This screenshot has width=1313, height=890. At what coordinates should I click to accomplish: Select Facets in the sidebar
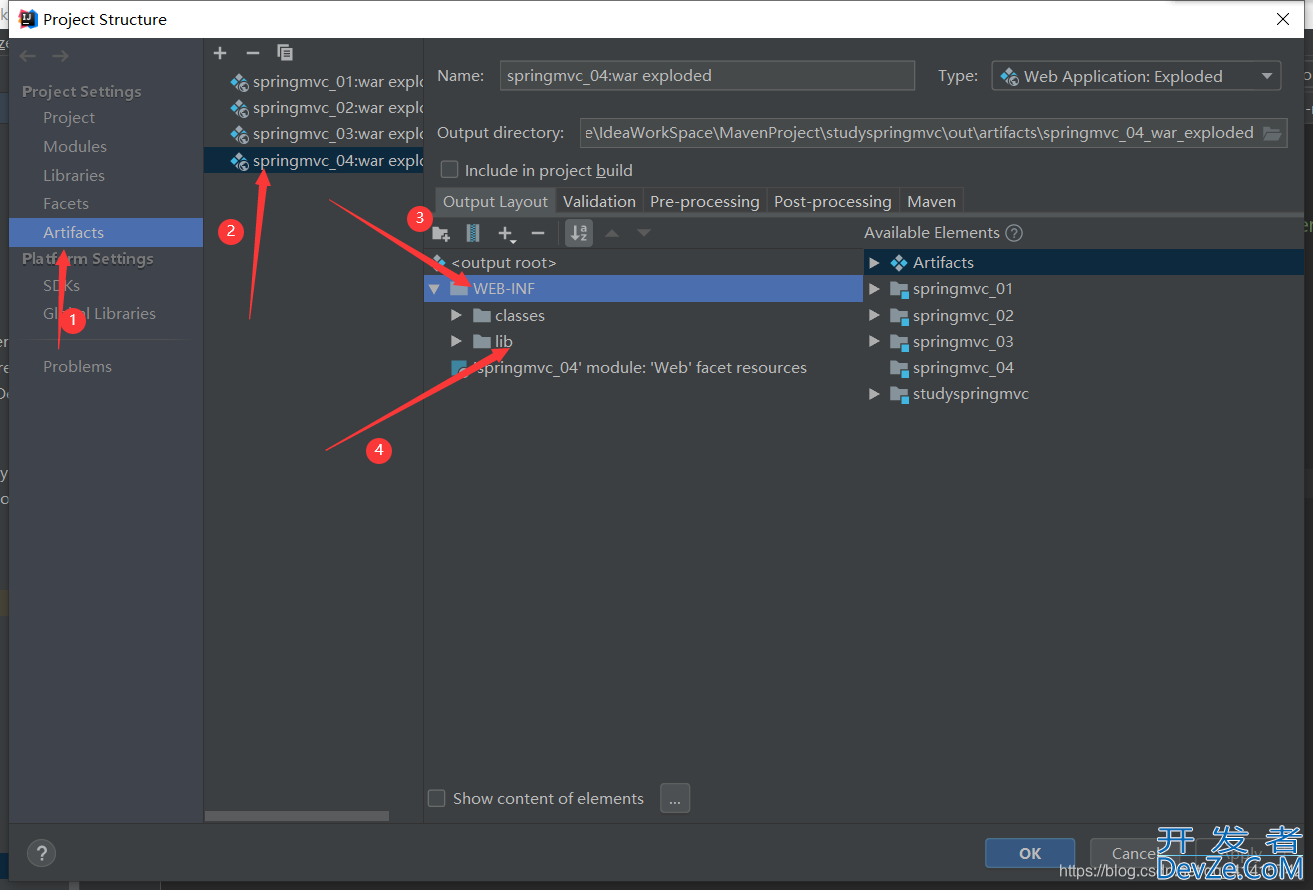coord(66,204)
